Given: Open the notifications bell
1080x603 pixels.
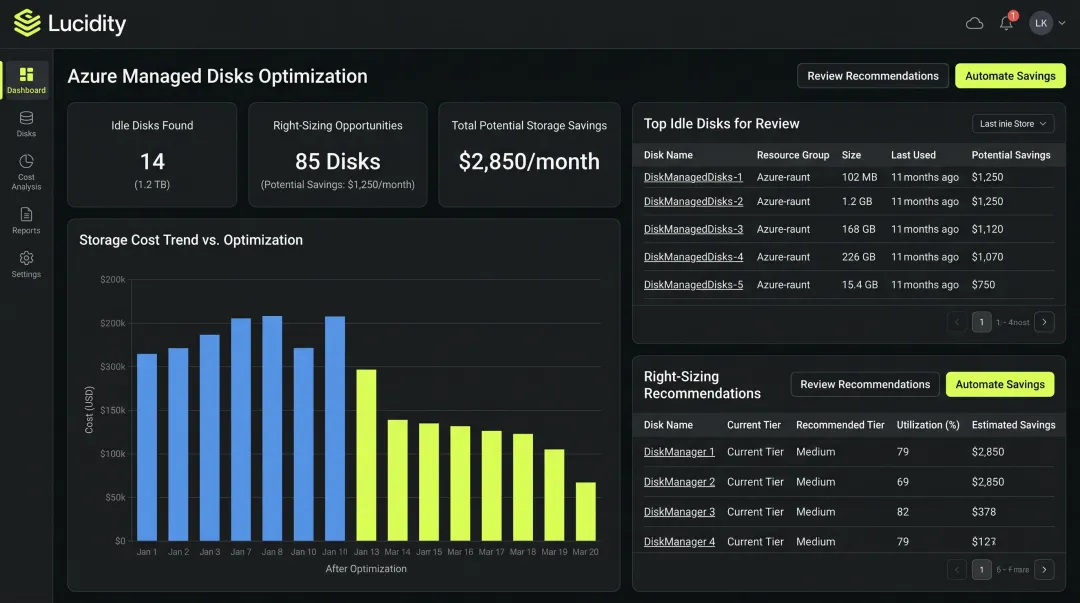Looking at the screenshot, I should click(1006, 23).
